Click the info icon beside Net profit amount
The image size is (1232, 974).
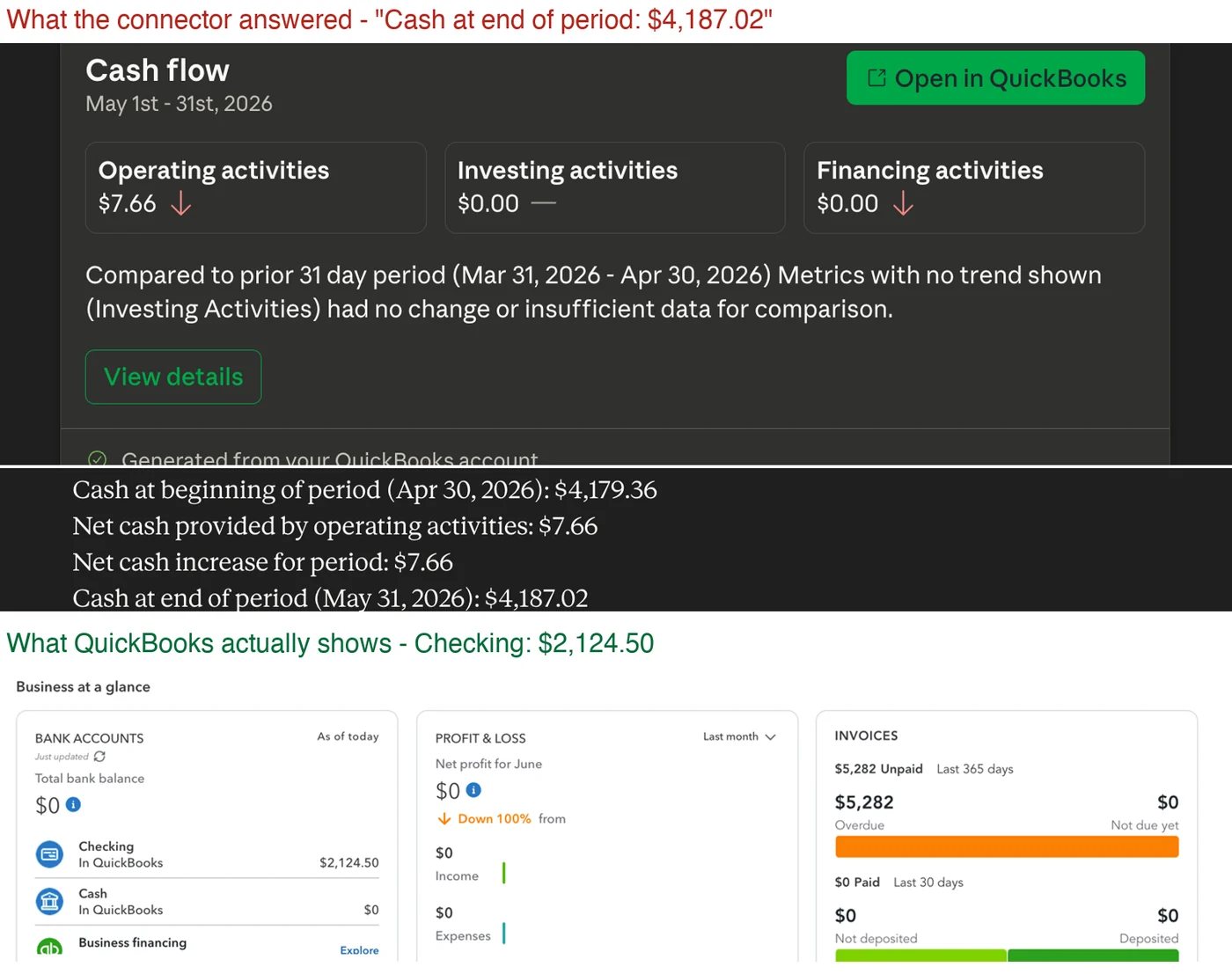coord(473,790)
